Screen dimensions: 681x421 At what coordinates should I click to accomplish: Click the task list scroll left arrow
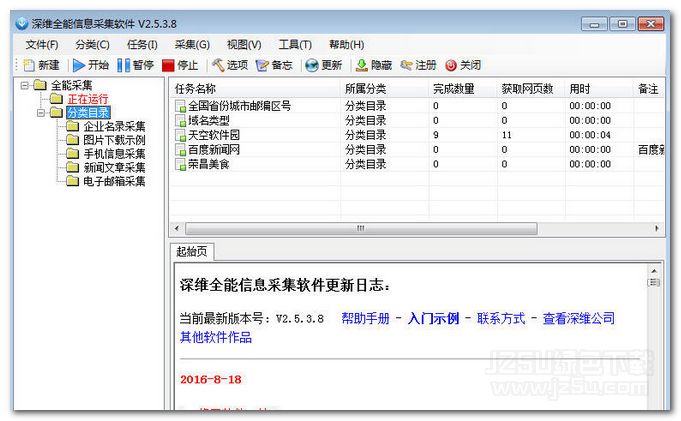pyautogui.click(x=176, y=228)
